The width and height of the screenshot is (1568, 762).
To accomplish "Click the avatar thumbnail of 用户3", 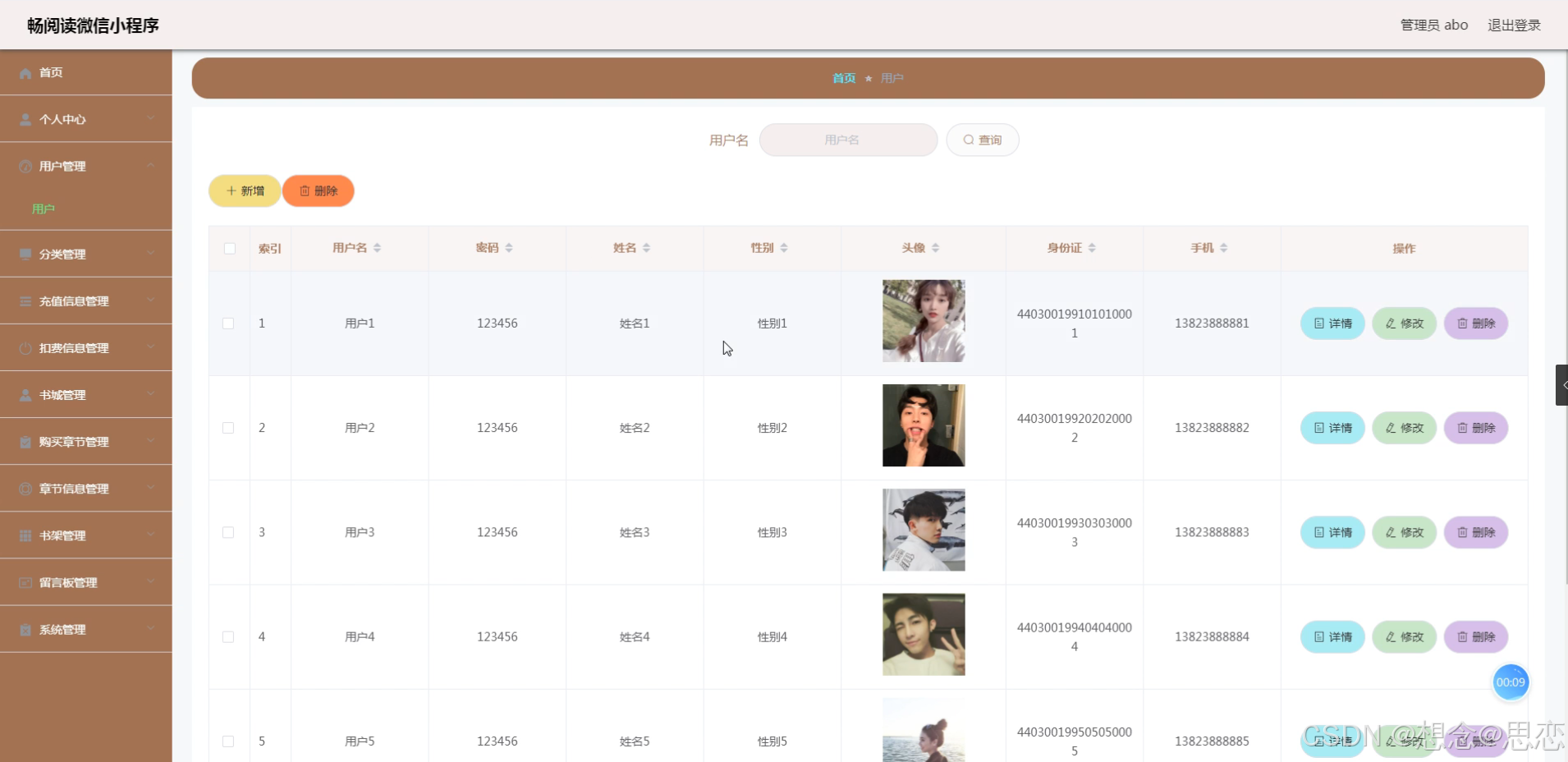I will (x=924, y=530).
